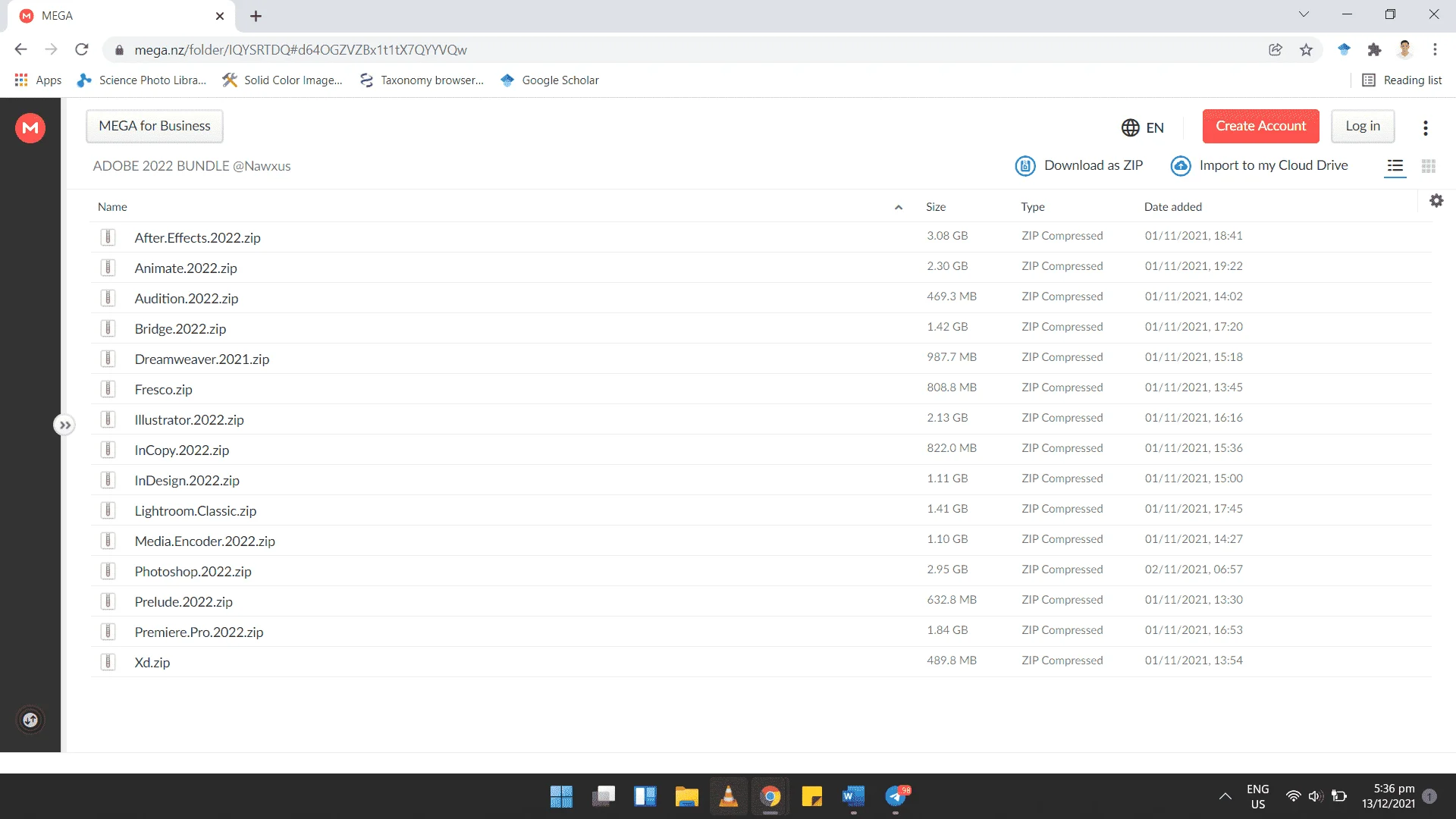Open the MEGA three-dot more menu

(1426, 128)
